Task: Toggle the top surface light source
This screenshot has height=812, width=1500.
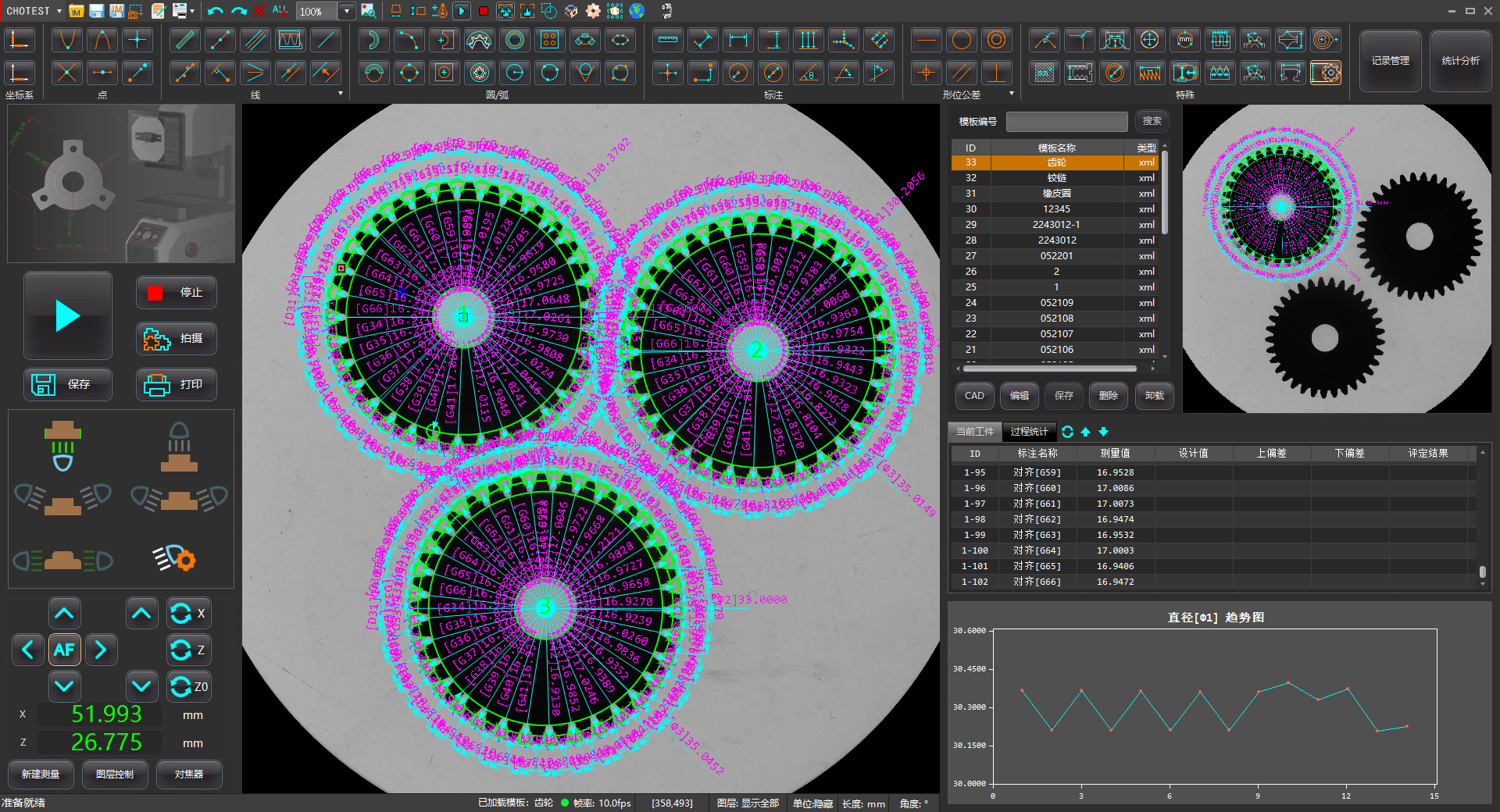Action: 179,445
